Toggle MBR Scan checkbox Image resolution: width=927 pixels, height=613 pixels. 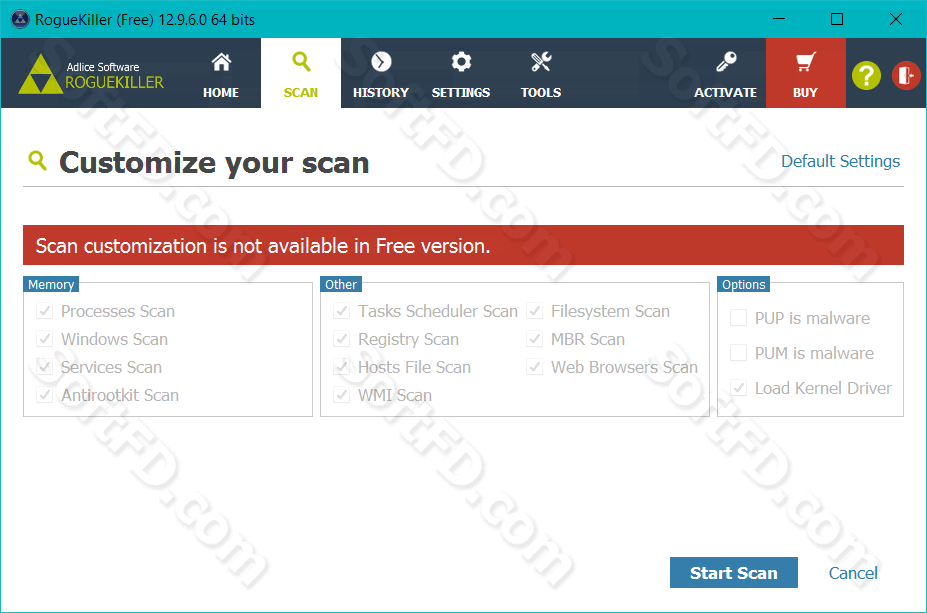[534, 339]
